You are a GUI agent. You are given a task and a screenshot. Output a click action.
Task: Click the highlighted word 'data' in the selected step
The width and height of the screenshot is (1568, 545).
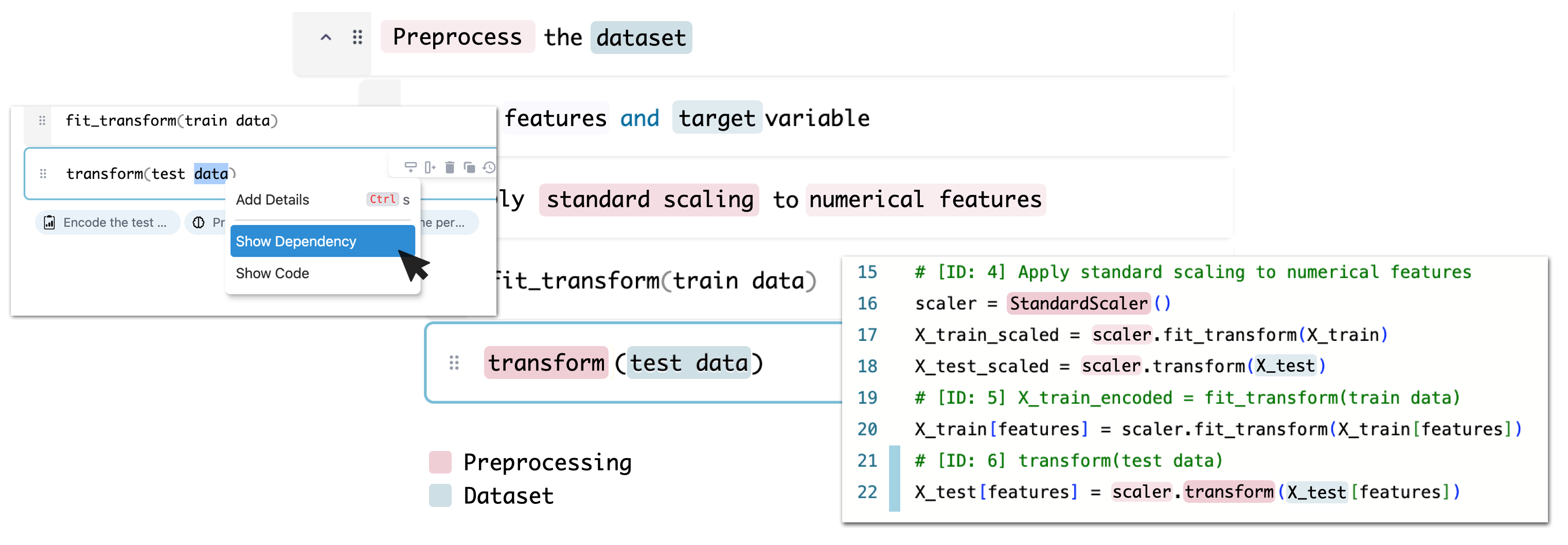pos(210,174)
